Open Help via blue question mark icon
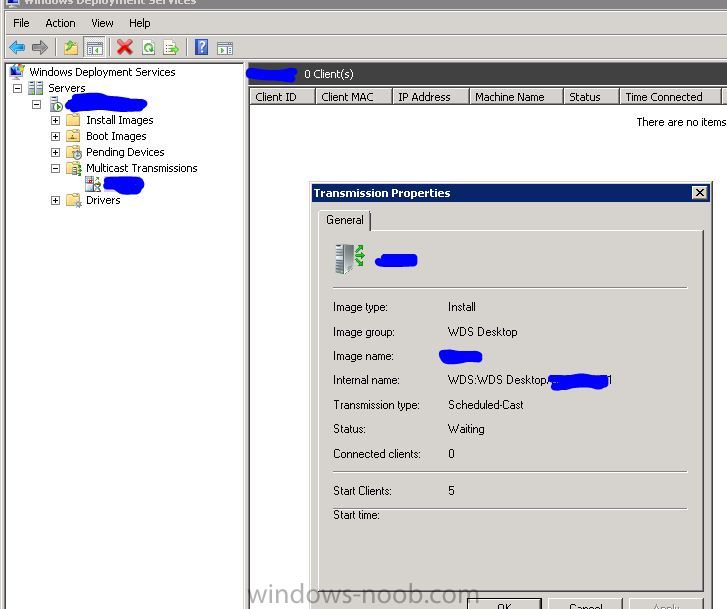The width and height of the screenshot is (727, 609). click(x=201, y=47)
